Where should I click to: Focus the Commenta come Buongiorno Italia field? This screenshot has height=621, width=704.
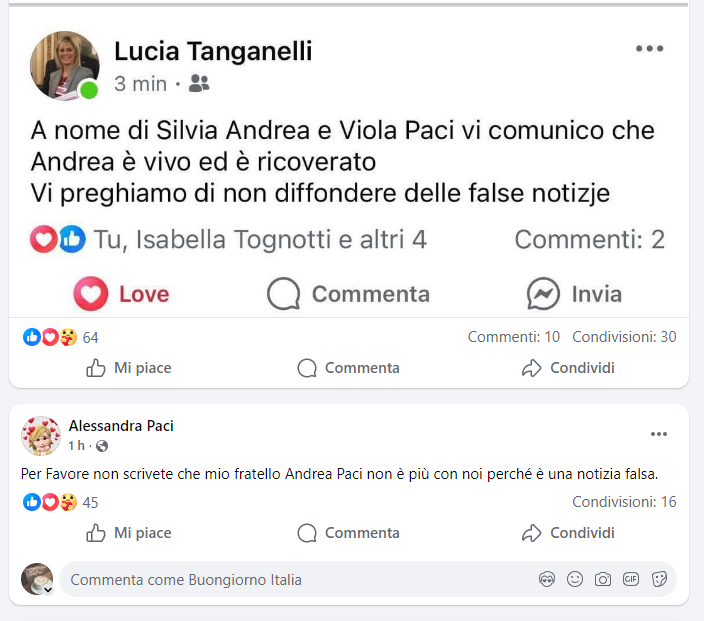tap(290, 580)
